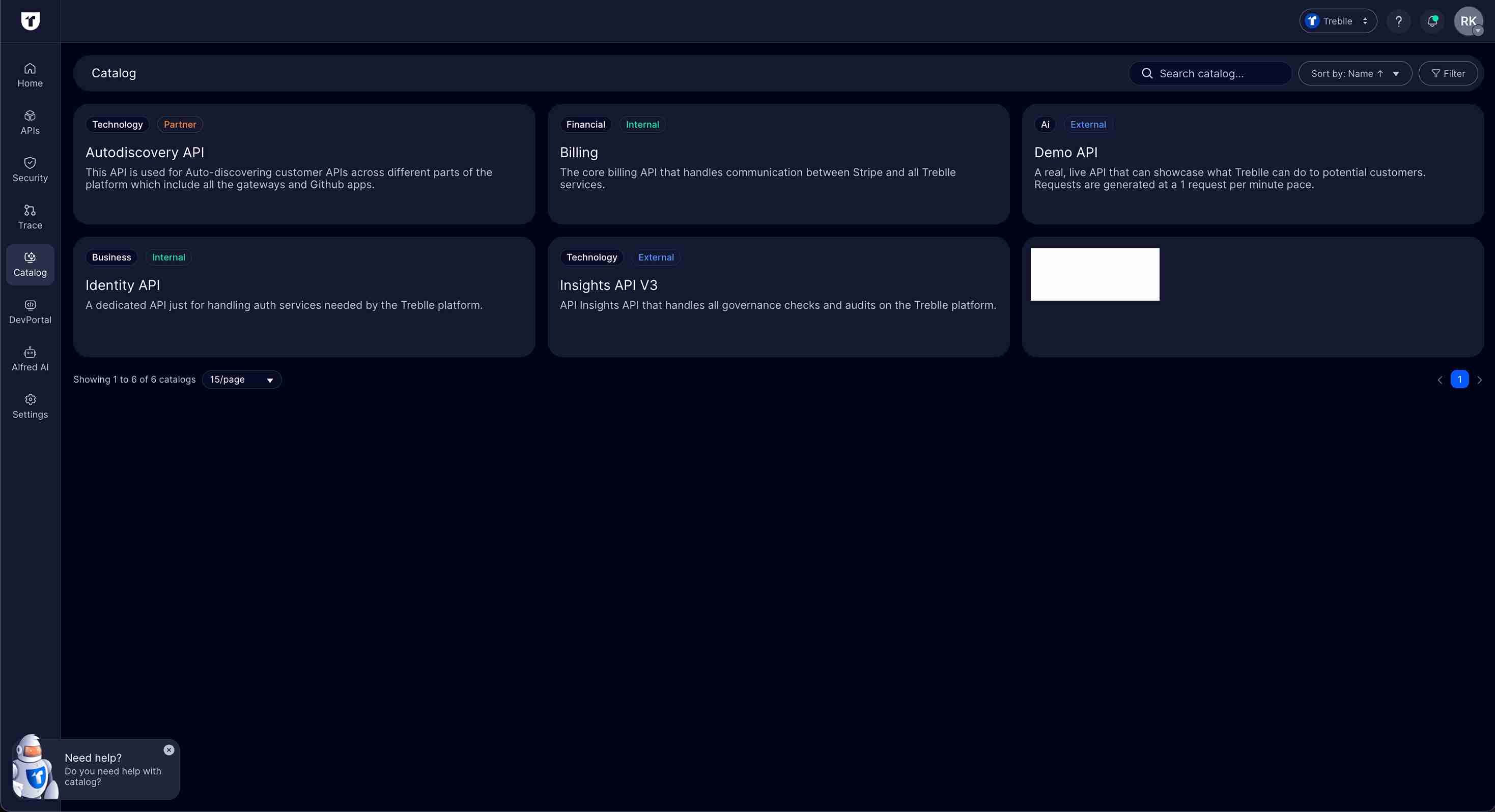Open the Sort by Name dropdown
Screen dimensions: 1495x812
1355,73
